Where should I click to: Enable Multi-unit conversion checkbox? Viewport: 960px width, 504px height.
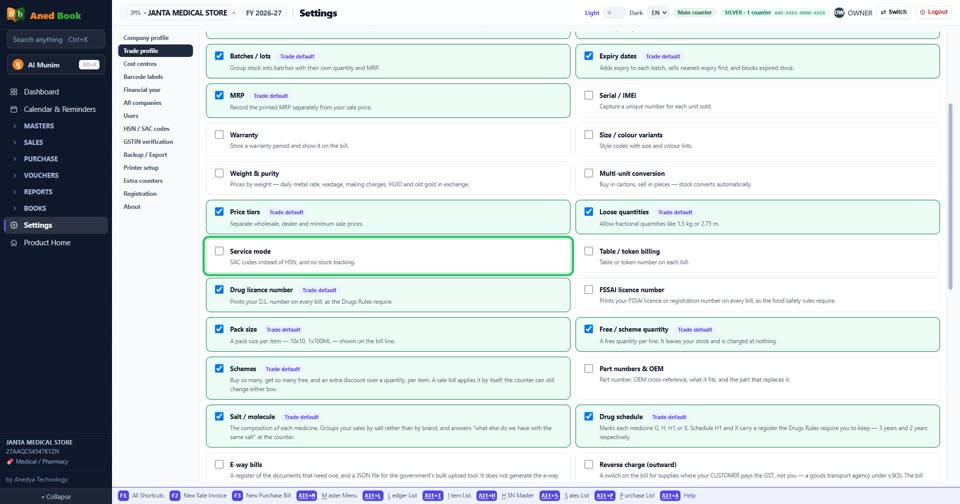pyautogui.click(x=588, y=173)
